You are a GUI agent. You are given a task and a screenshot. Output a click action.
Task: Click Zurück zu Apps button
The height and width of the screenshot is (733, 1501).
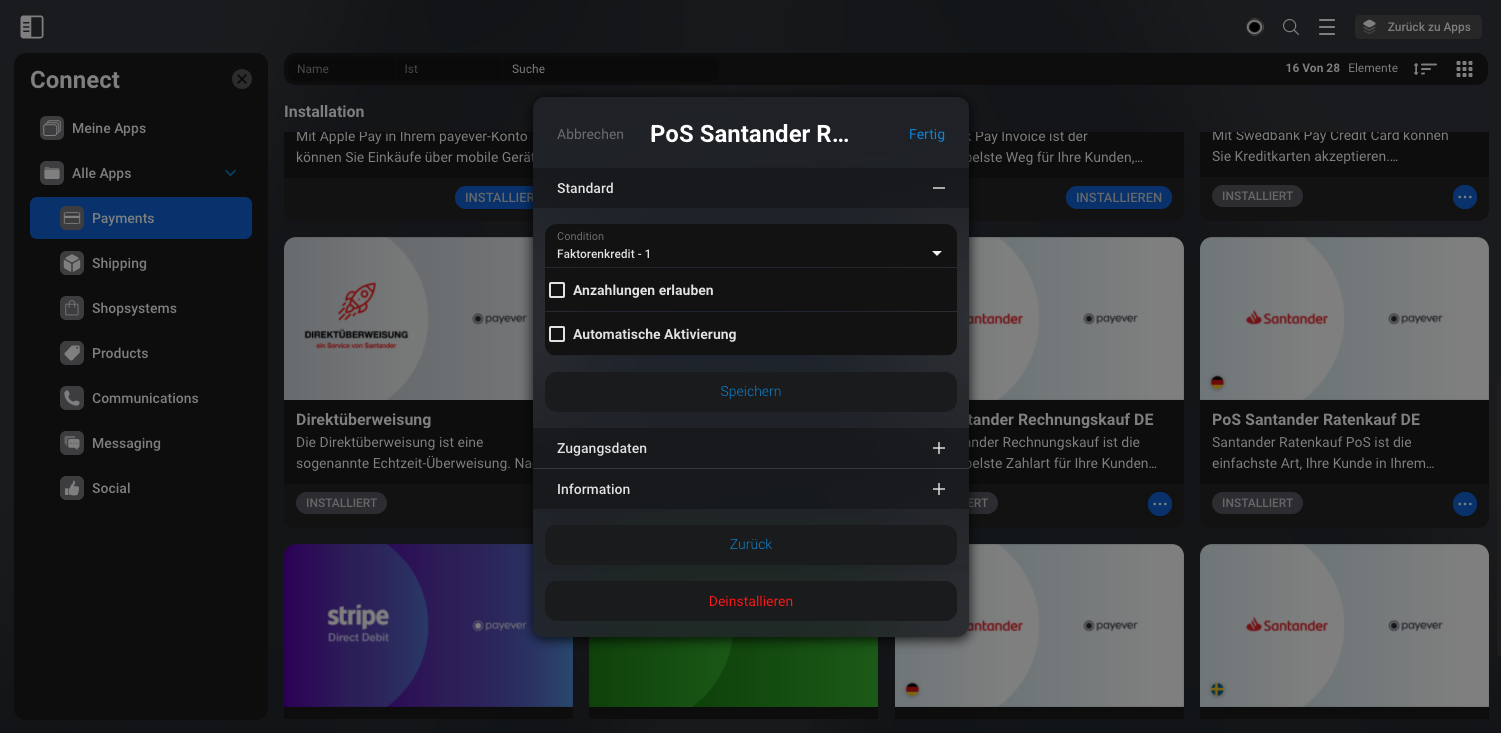1418,27
